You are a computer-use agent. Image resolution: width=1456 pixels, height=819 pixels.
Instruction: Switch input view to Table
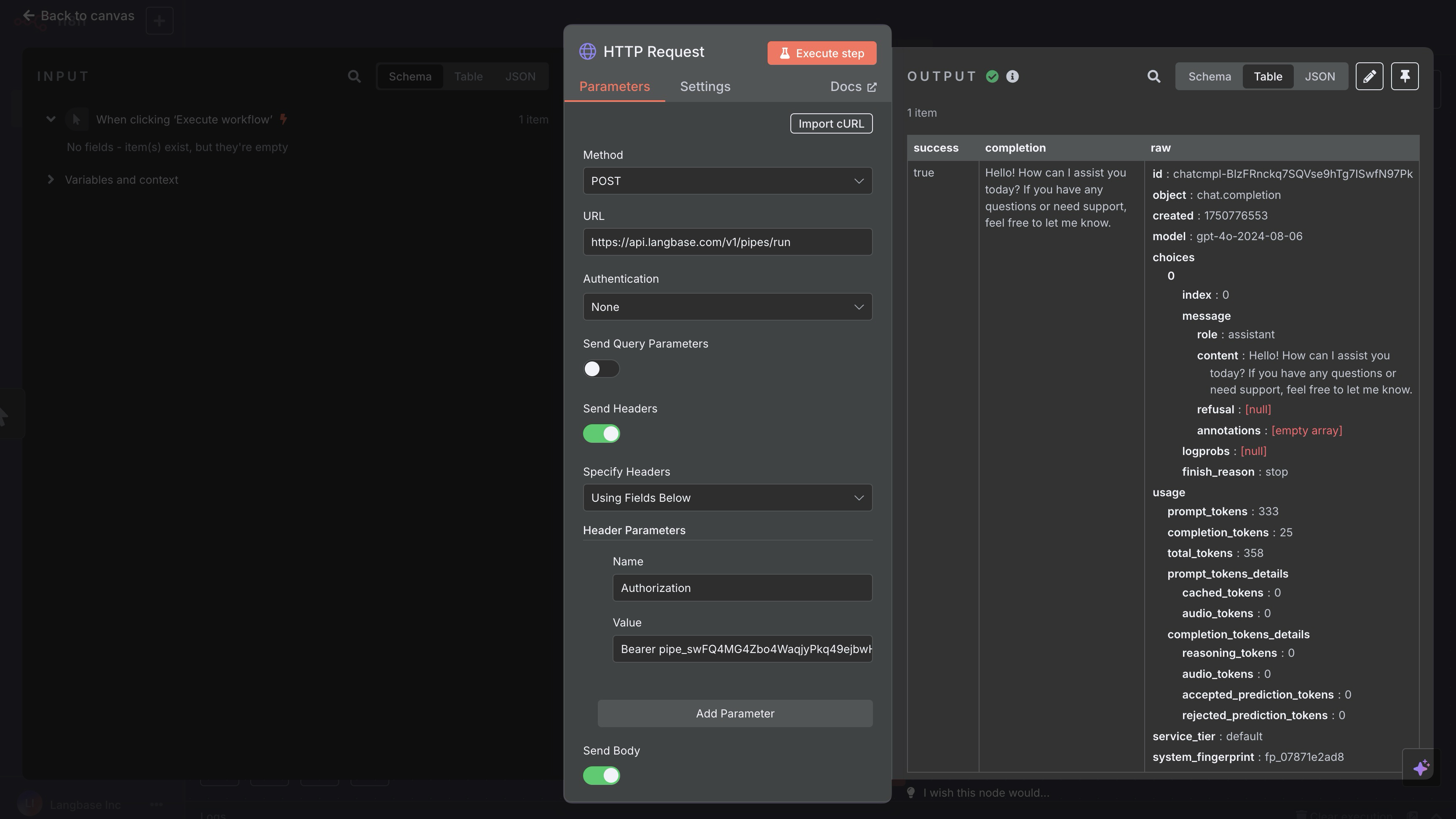(468, 76)
